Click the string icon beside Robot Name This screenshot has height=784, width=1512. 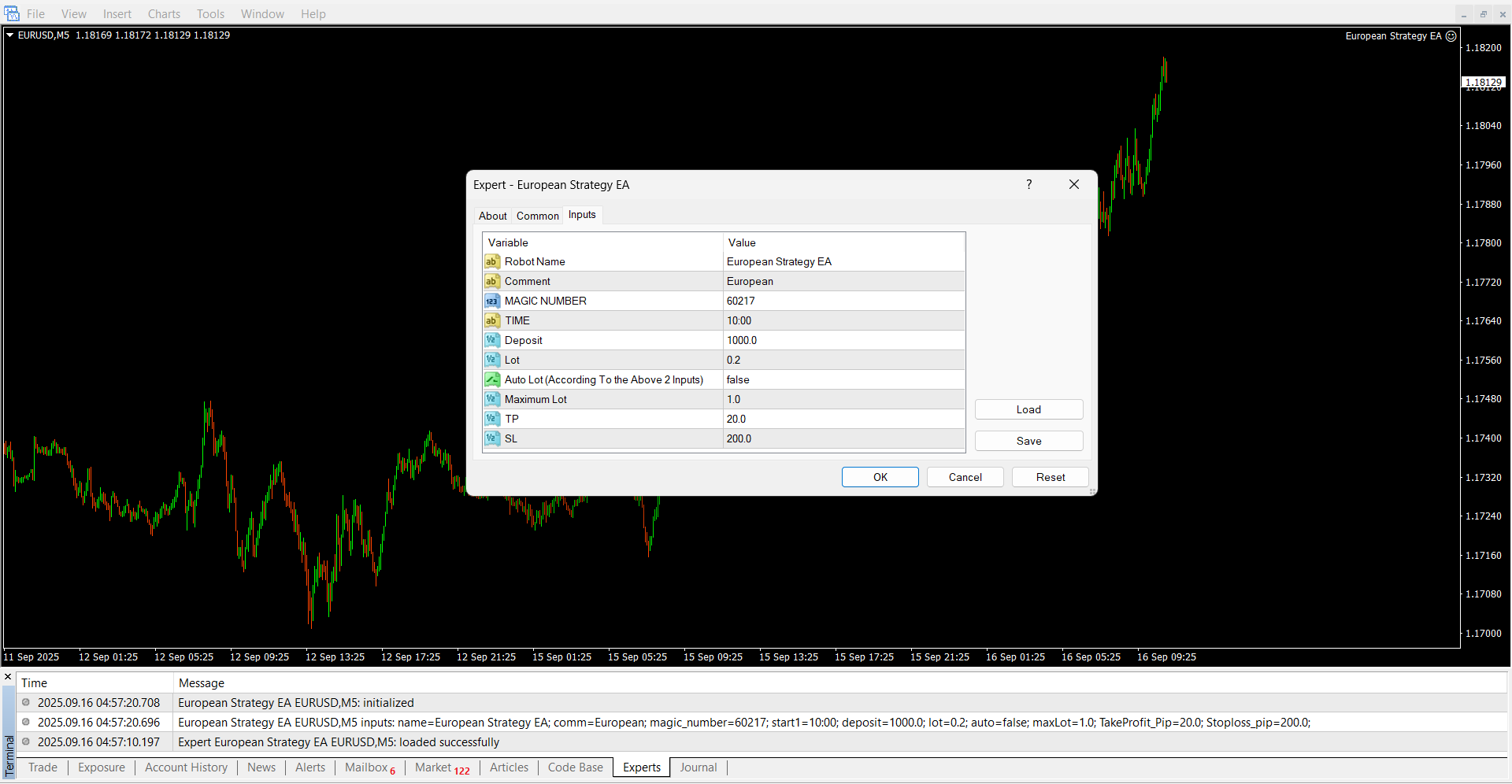click(x=492, y=261)
